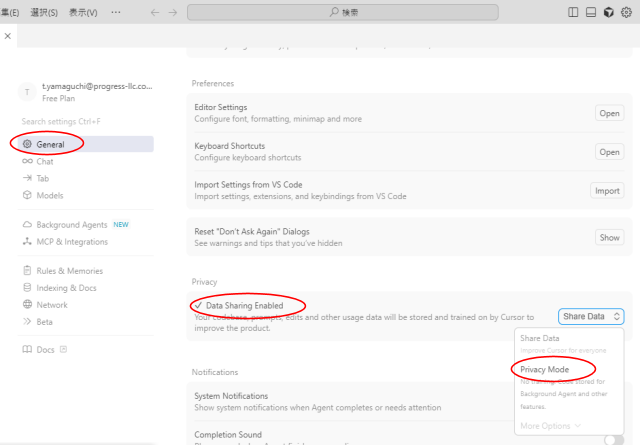Click Import for VS Code settings
Image resolution: width=640 pixels, height=445 pixels.
tap(607, 190)
